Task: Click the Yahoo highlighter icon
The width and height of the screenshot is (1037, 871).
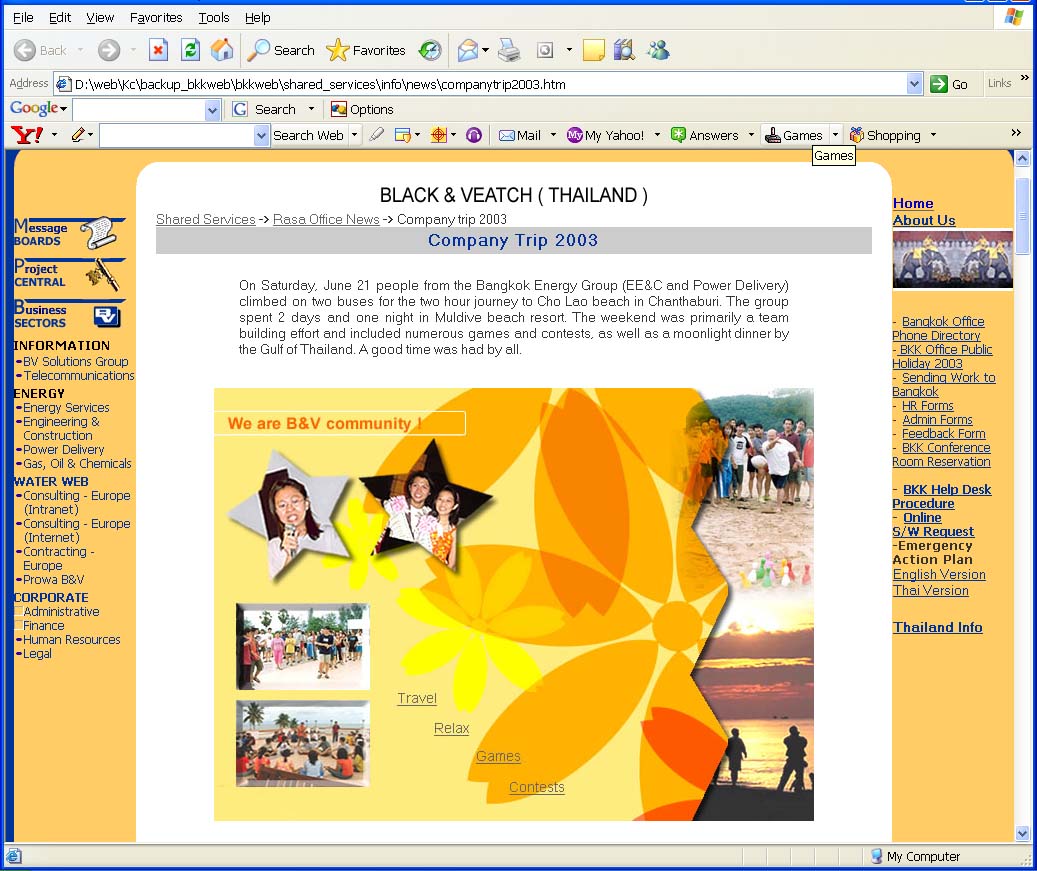Action: pyautogui.click(x=376, y=135)
